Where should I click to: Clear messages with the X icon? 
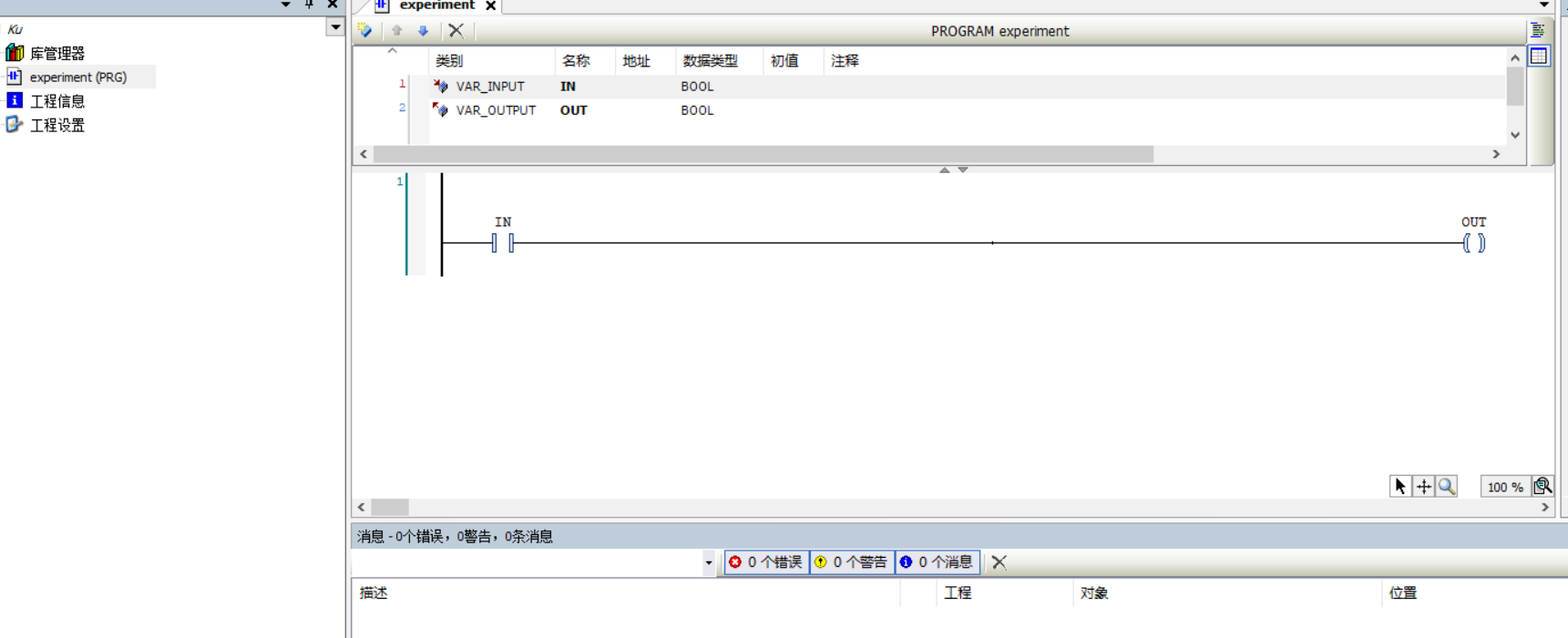click(x=999, y=562)
